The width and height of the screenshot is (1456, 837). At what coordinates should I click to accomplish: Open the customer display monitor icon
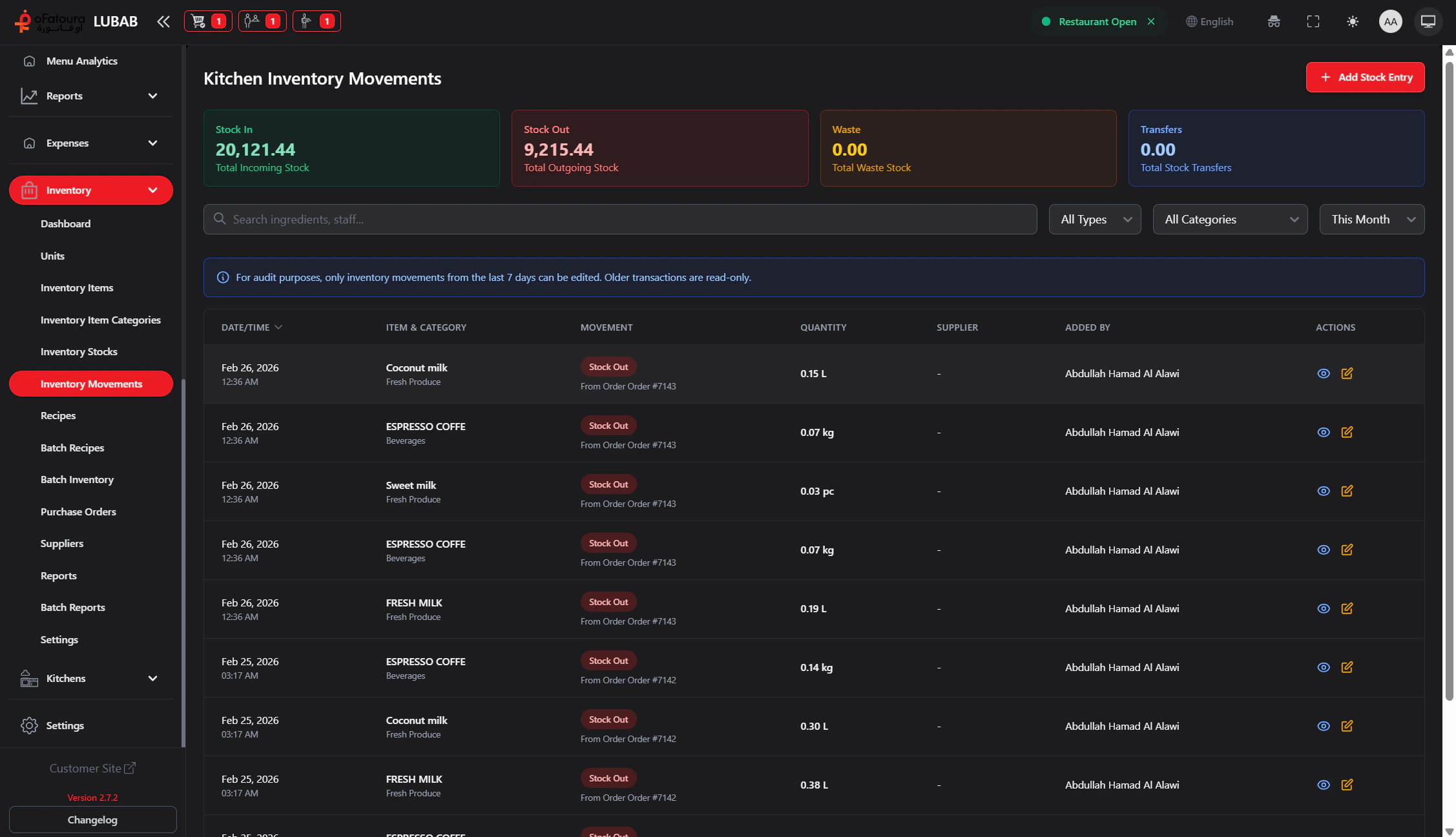(x=1428, y=21)
